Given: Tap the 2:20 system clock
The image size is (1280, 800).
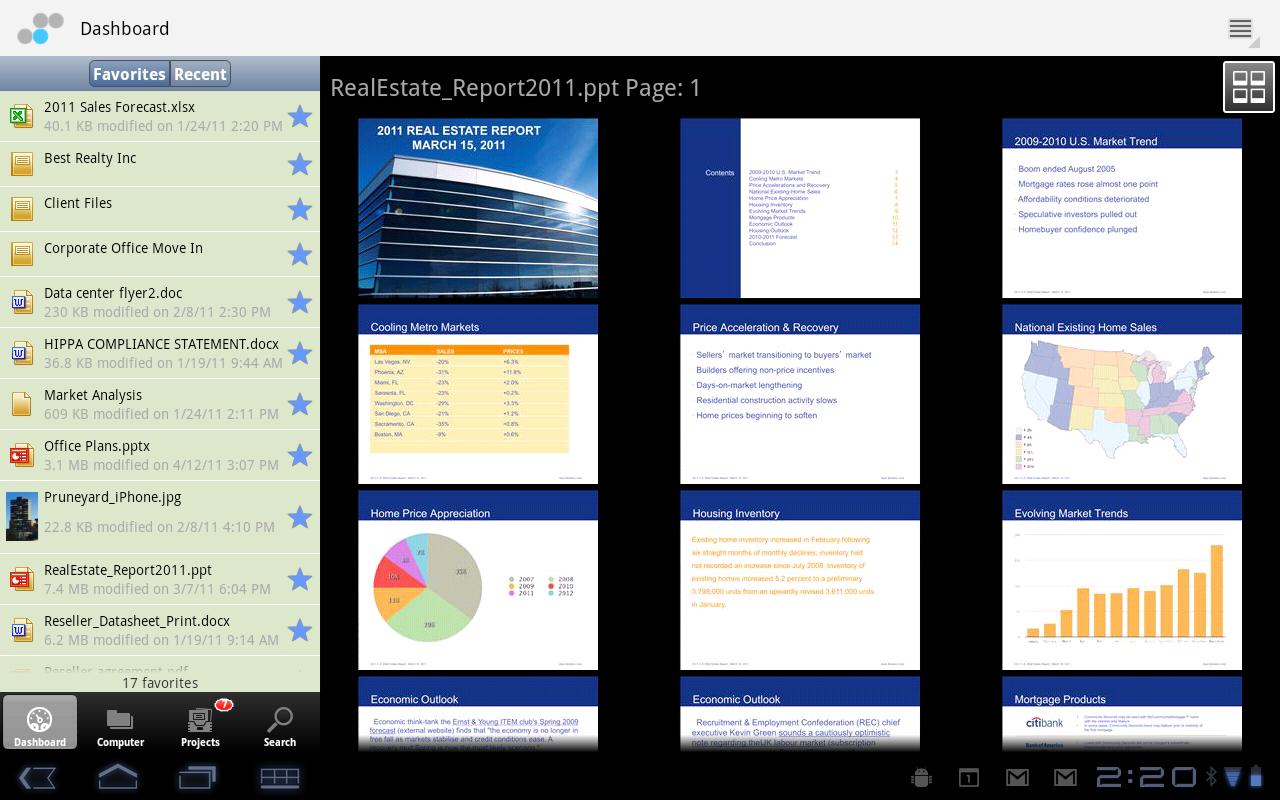Looking at the screenshot, I should click(1146, 777).
